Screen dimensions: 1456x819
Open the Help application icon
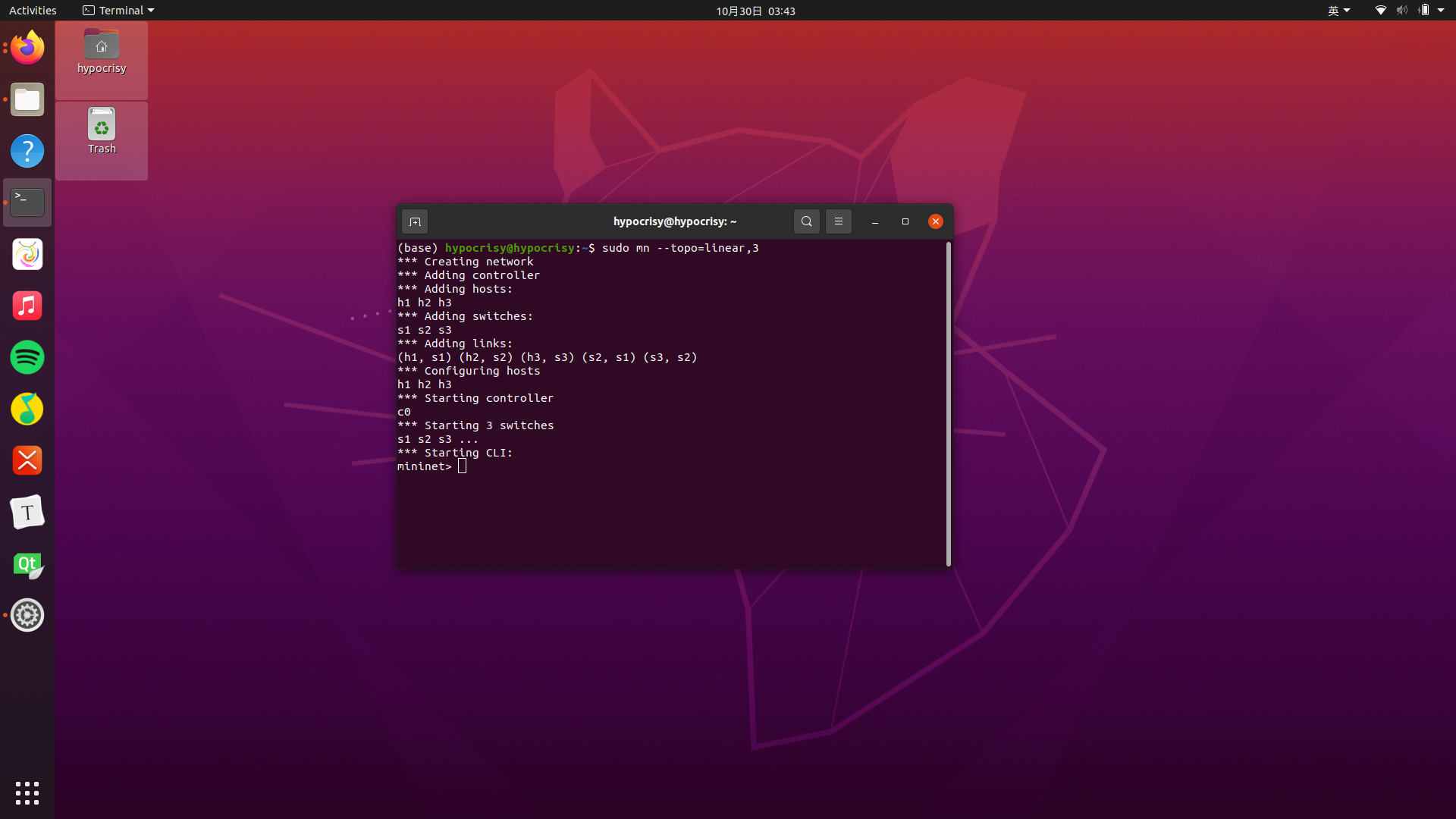(27, 151)
